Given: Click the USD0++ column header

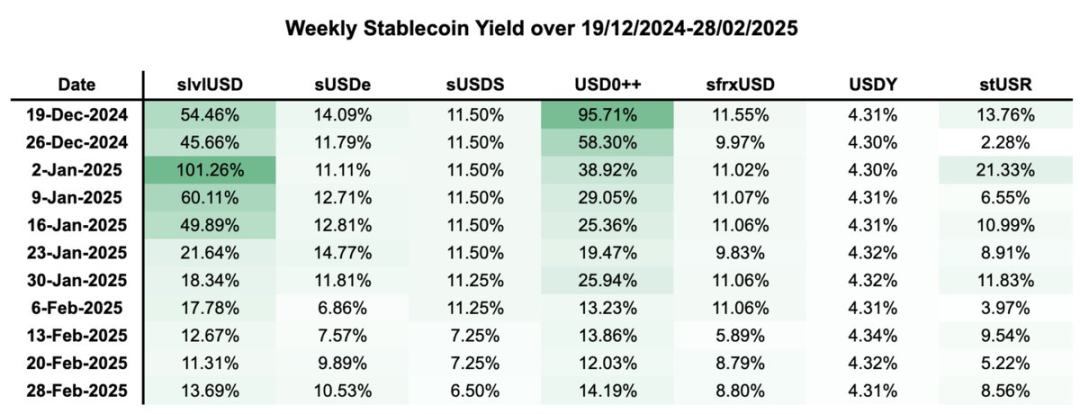Looking at the screenshot, I should pos(608,86).
